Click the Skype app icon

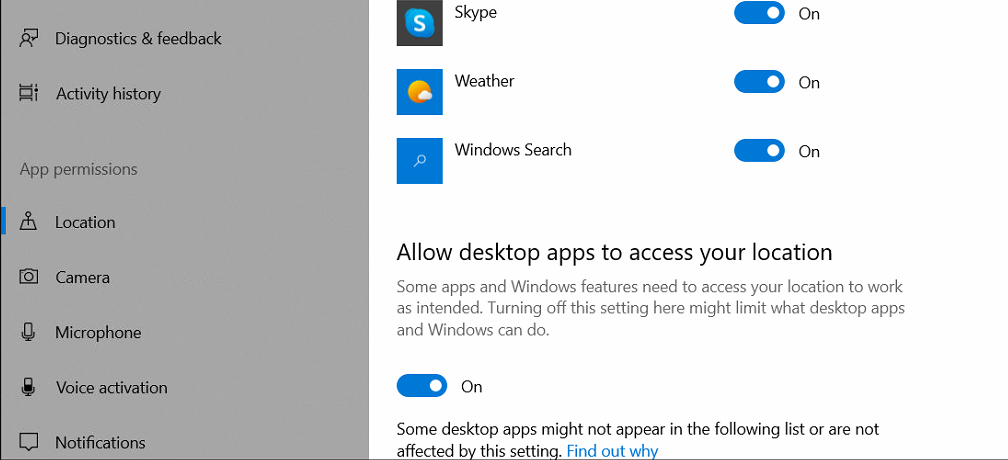(x=419, y=23)
